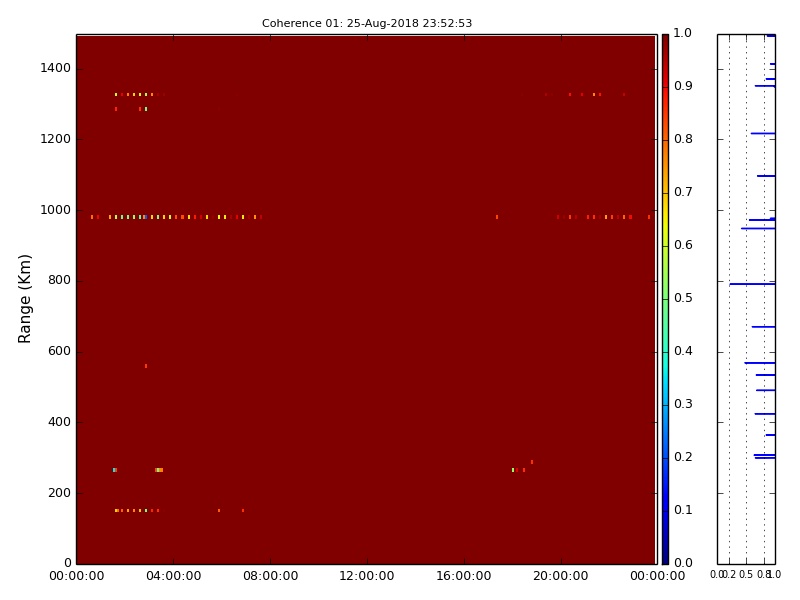This screenshot has height=600, width=800.
Task: Click the colorbar 0.5 label
Action: [x=683, y=298]
